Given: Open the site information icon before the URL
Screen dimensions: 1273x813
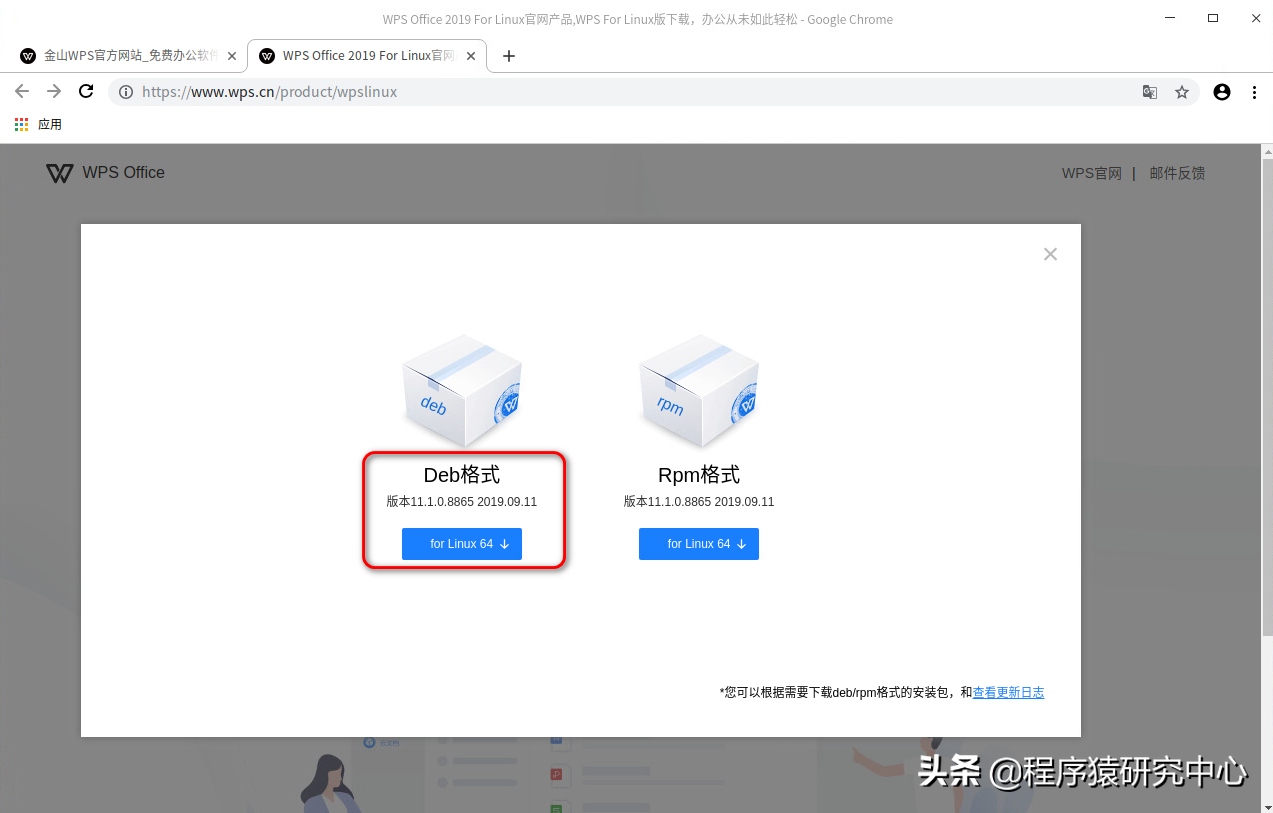Looking at the screenshot, I should pos(126,92).
